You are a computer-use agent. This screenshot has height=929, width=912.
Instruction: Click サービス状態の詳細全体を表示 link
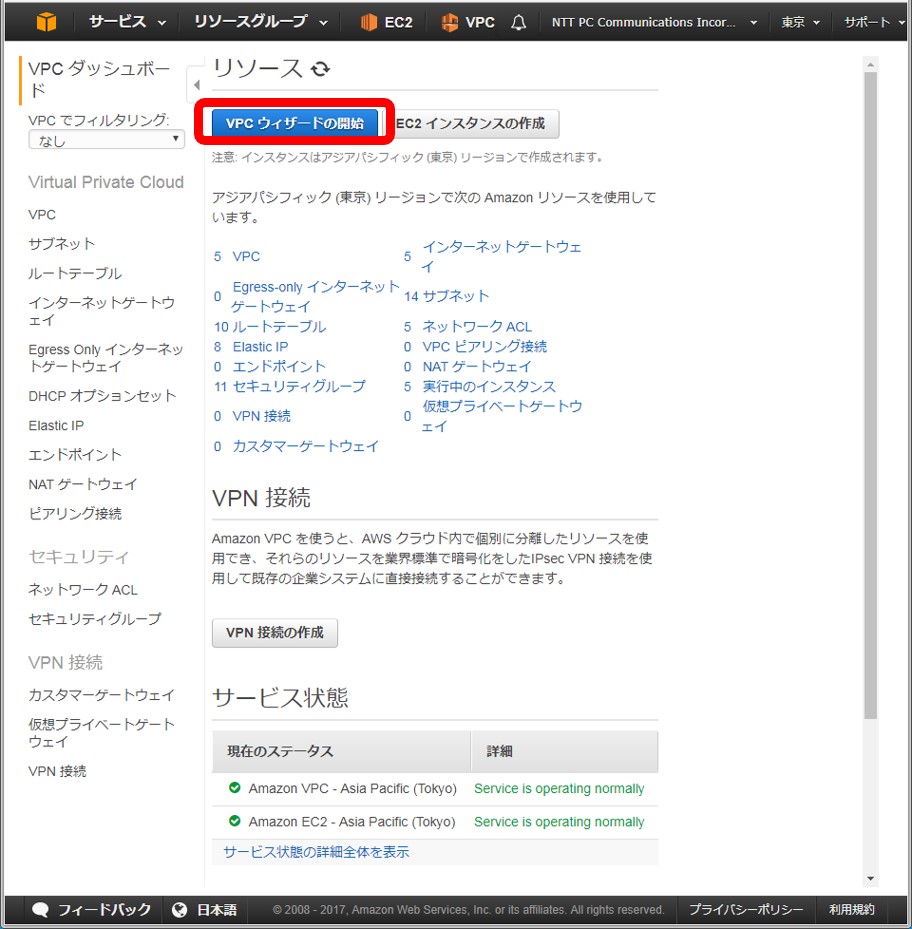[316, 852]
